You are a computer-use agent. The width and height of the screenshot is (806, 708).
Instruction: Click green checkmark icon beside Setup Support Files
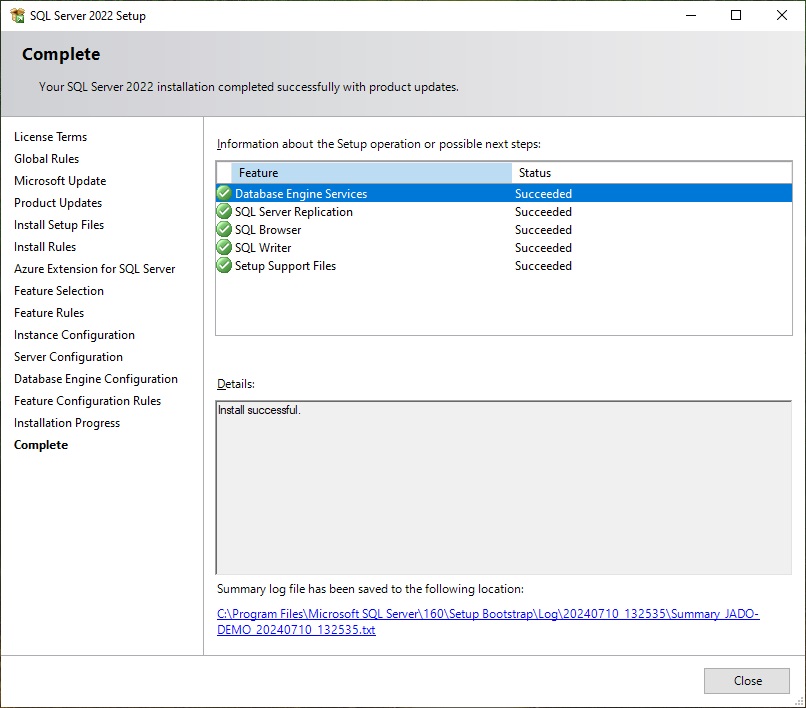pyautogui.click(x=224, y=265)
